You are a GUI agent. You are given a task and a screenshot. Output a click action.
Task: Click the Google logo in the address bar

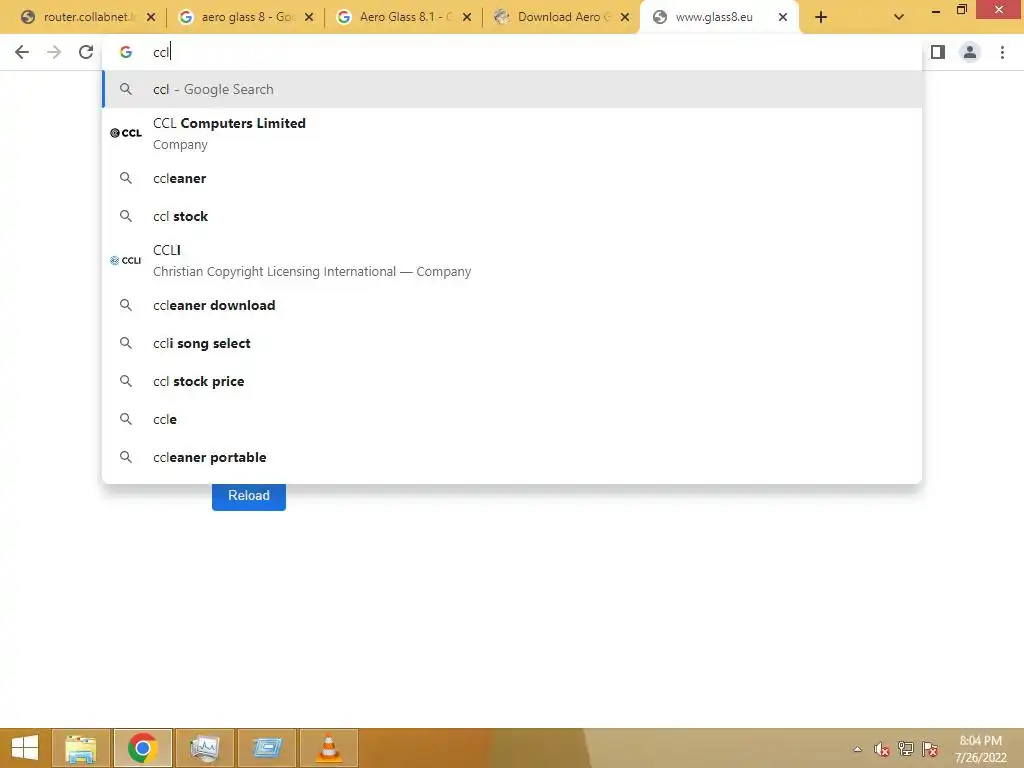coord(125,52)
